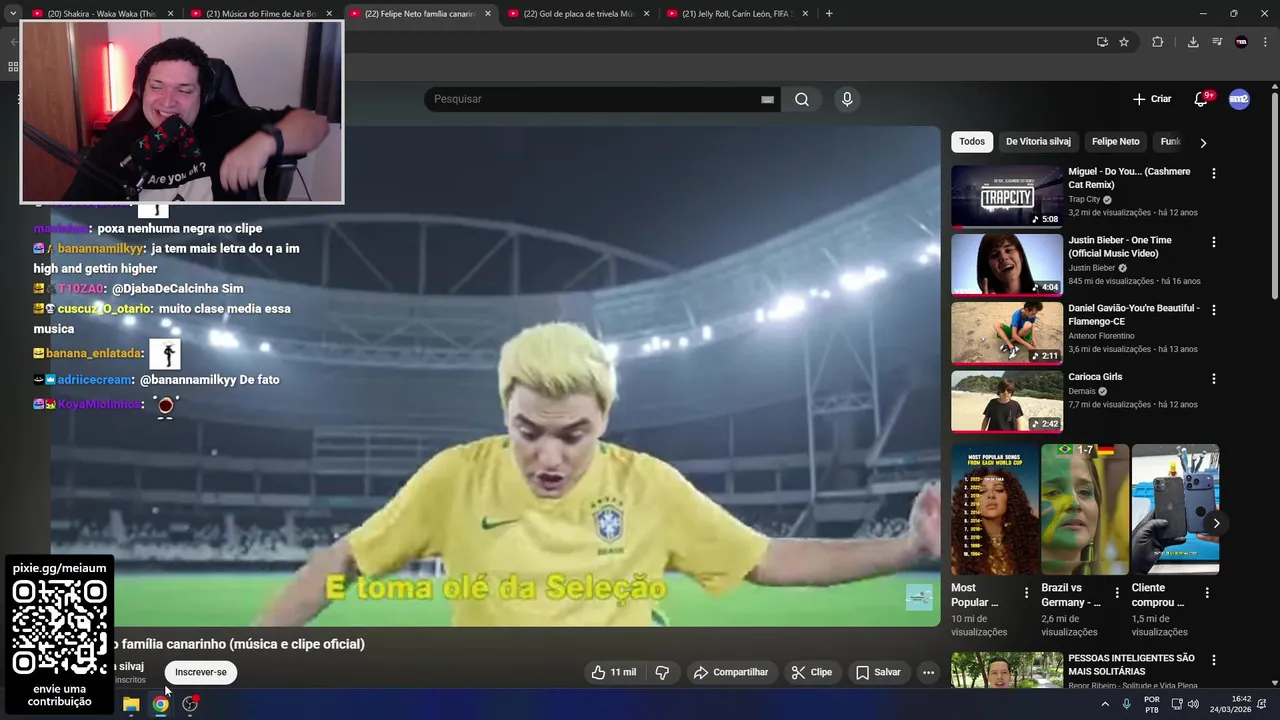The width and height of the screenshot is (1280, 720).
Task: Expand the system tray hidden icons chevron
Action: [x=1105, y=704]
